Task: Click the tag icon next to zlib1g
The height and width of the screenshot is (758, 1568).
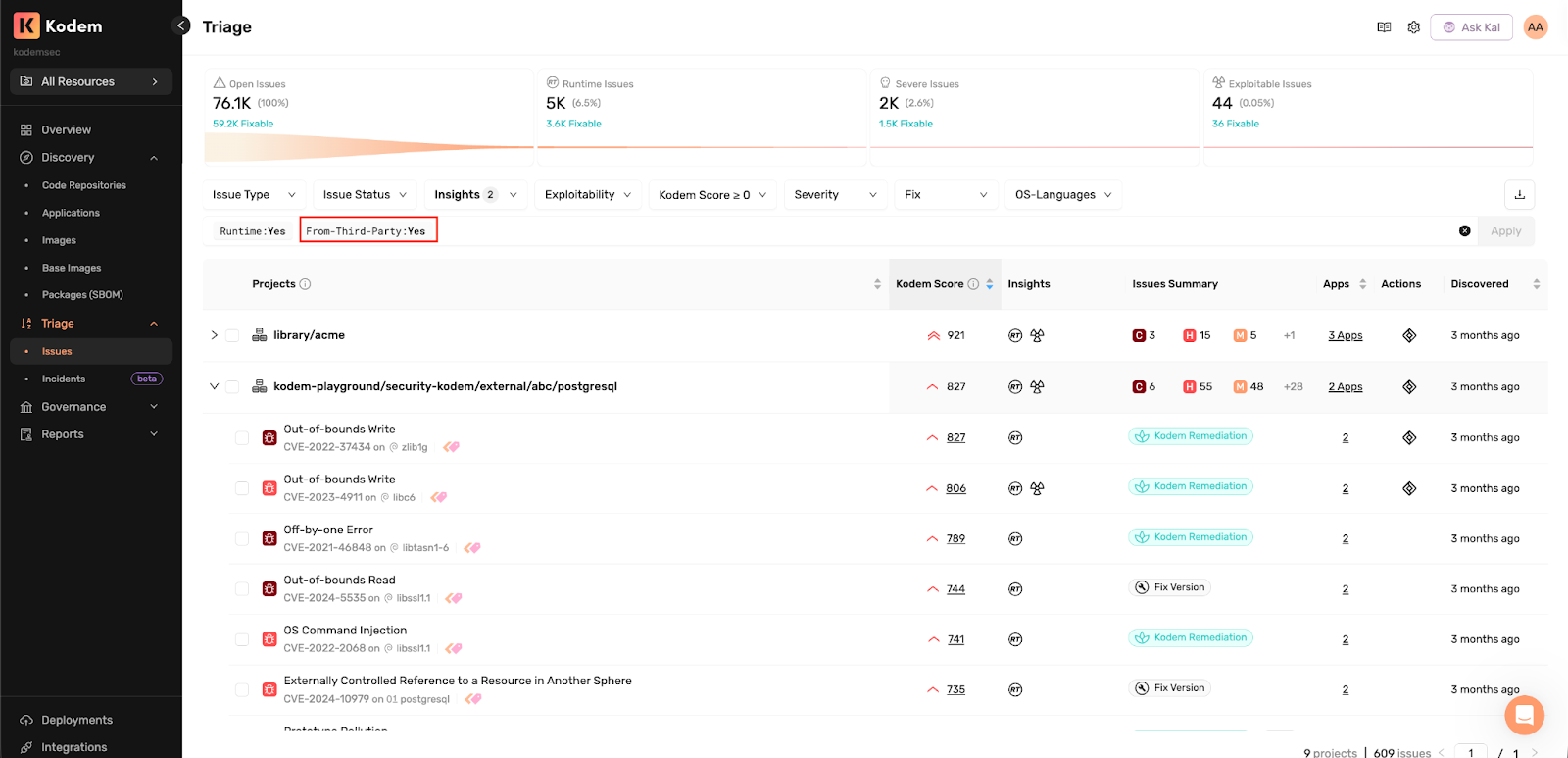Action: tap(451, 447)
